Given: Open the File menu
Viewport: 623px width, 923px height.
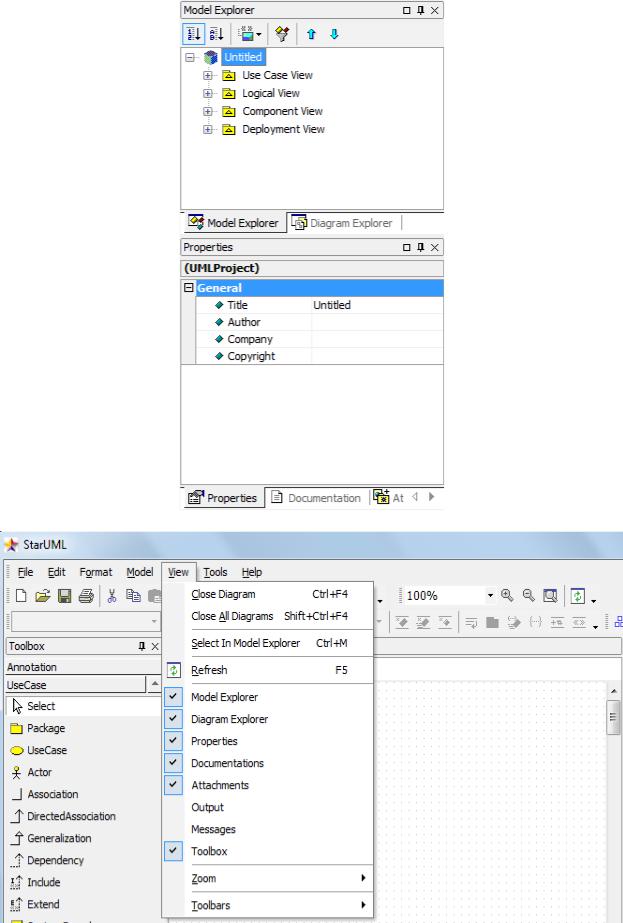Looking at the screenshot, I should (x=25, y=572).
